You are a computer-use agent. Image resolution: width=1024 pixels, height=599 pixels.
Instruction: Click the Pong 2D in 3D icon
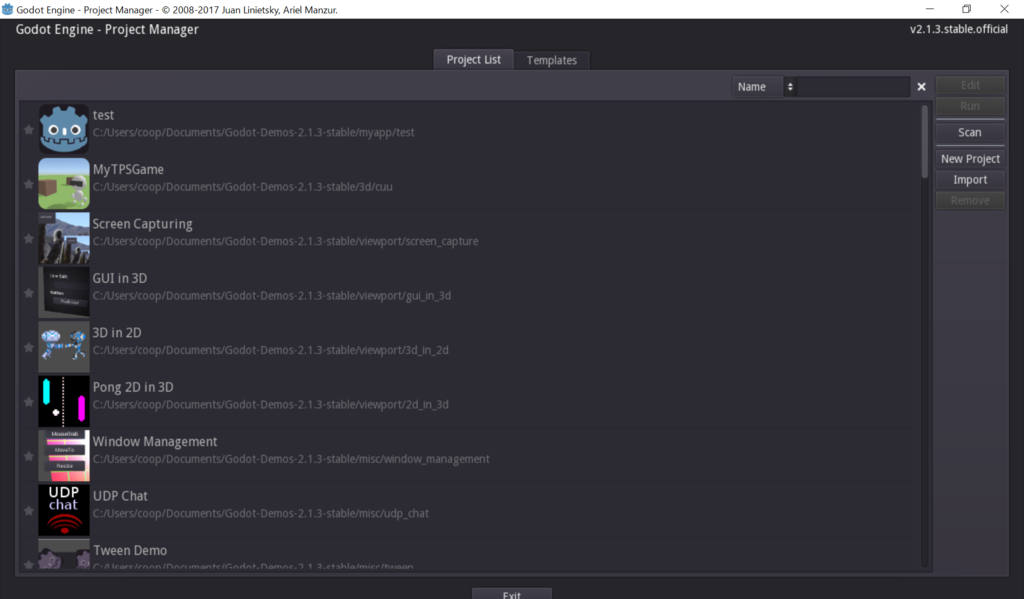(64, 401)
